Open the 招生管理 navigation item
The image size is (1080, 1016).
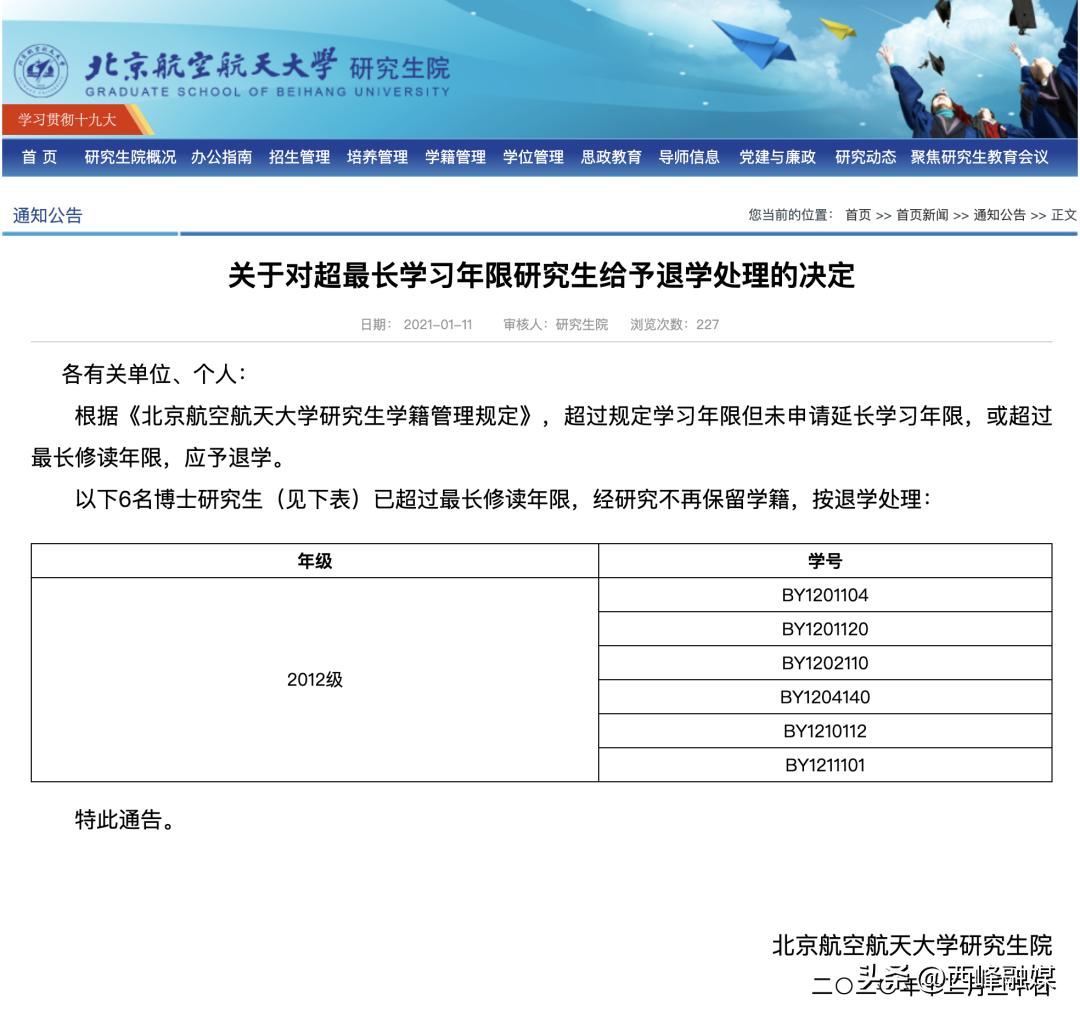[x=302, y=157]
